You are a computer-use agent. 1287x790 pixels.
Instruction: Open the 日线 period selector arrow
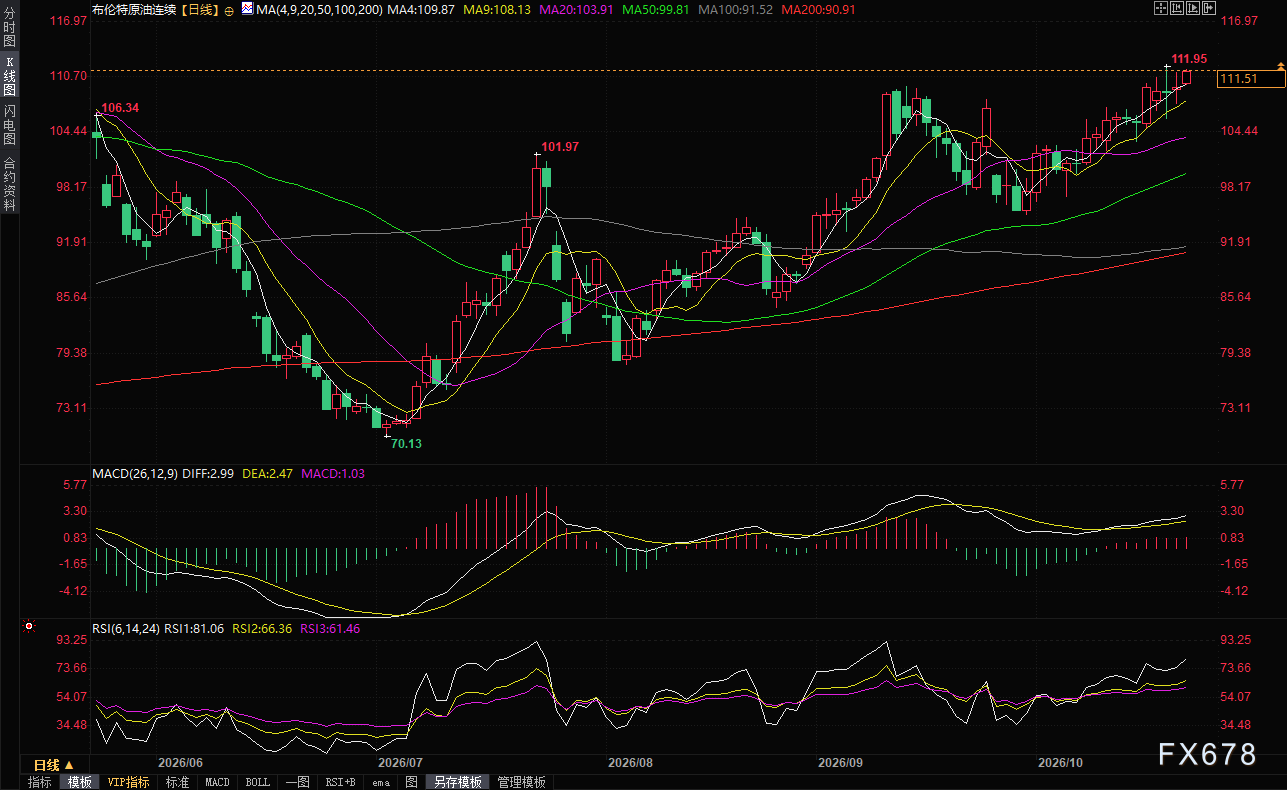[x=69, y=765]
